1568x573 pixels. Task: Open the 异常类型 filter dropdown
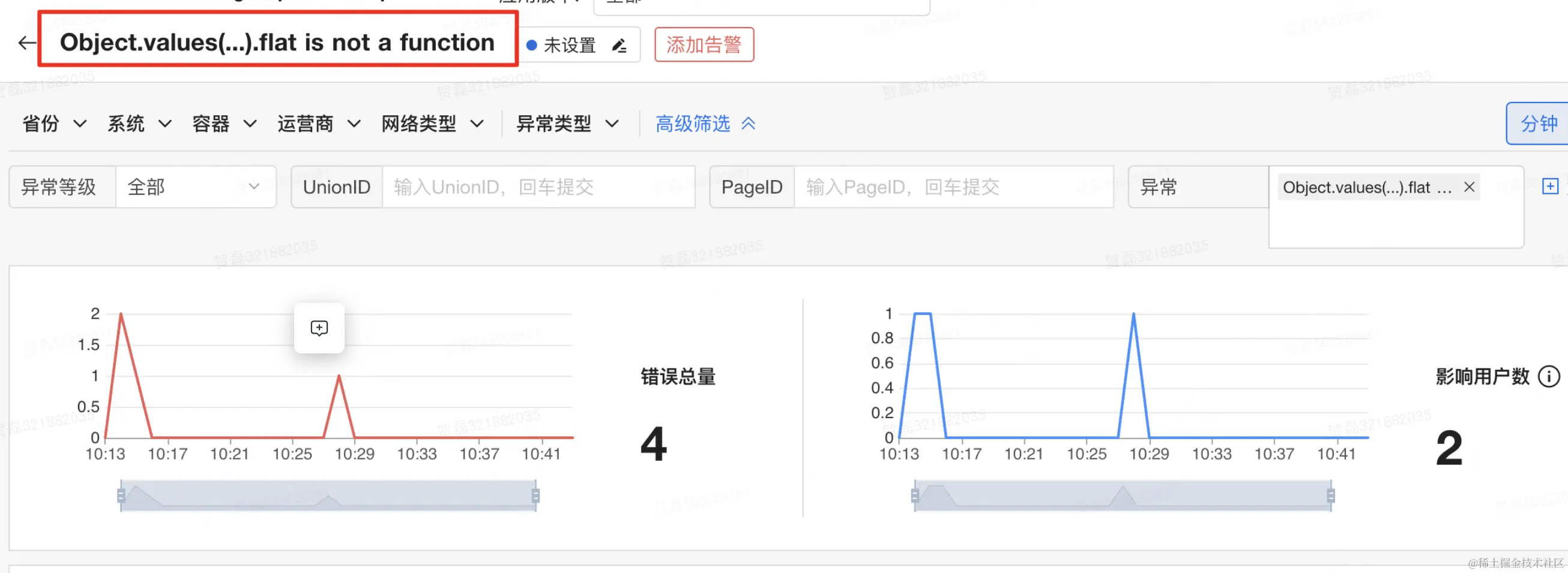(x=568, y=124)
